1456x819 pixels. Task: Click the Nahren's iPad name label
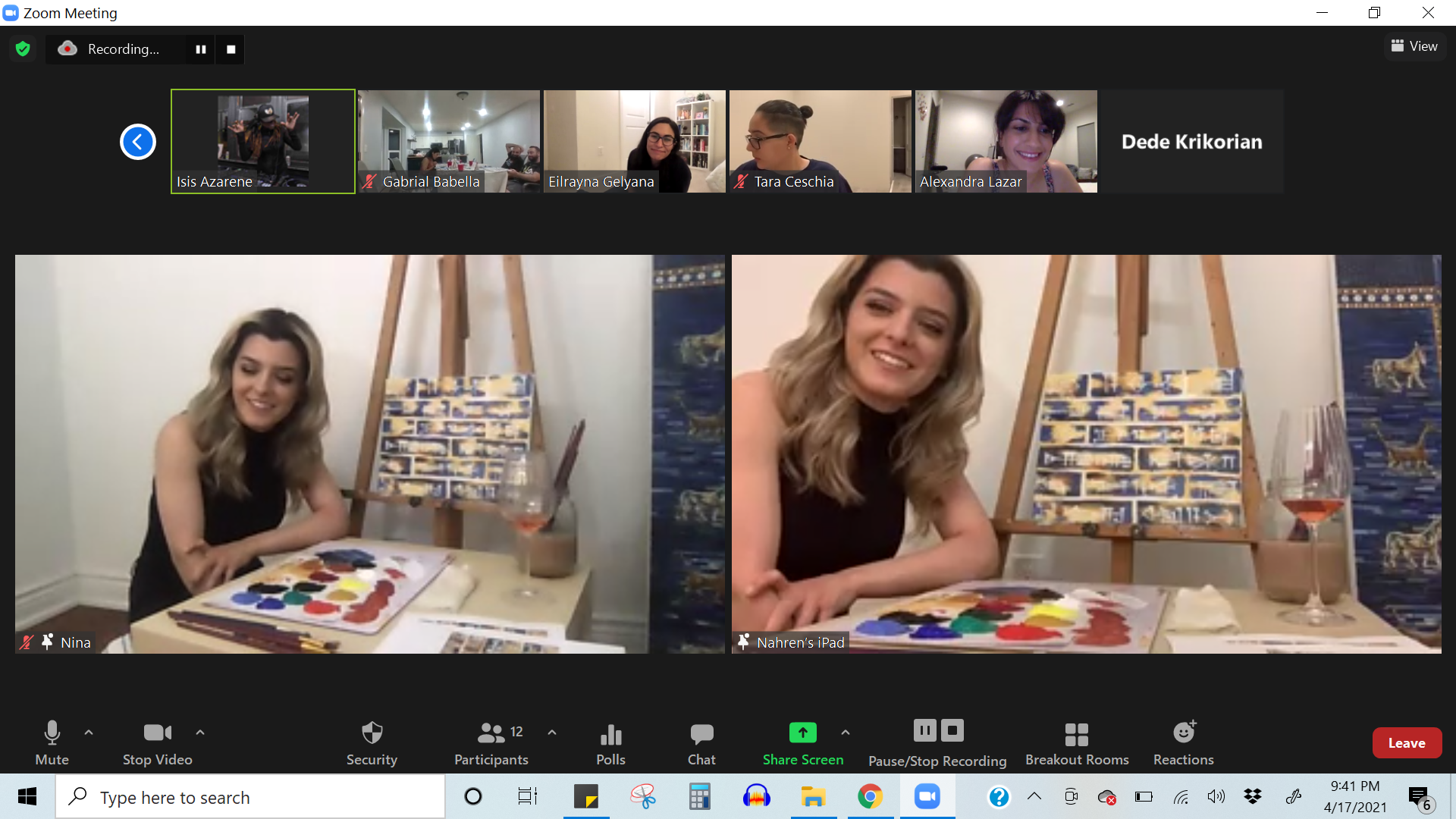pyautogui.click(x=800, y=642)
